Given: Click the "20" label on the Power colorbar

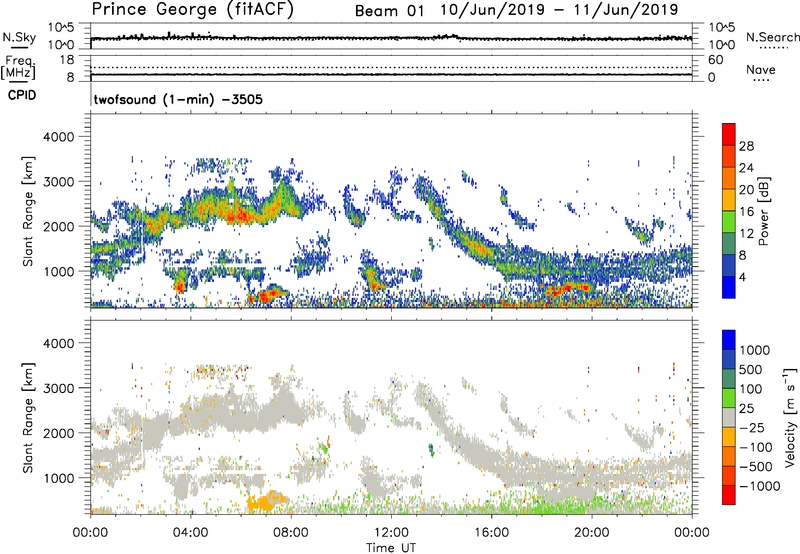Looking at the screenshot, I should [746, 190].
